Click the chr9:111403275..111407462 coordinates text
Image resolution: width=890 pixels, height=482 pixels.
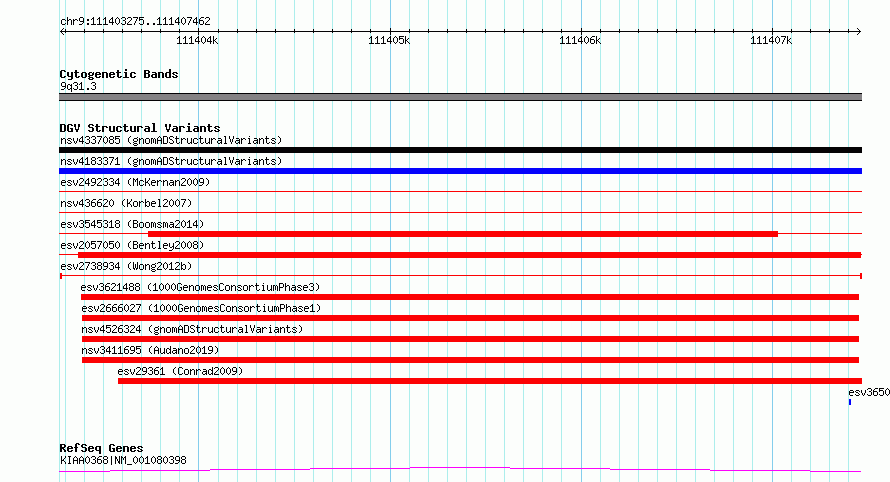click(x=135, y=21)
